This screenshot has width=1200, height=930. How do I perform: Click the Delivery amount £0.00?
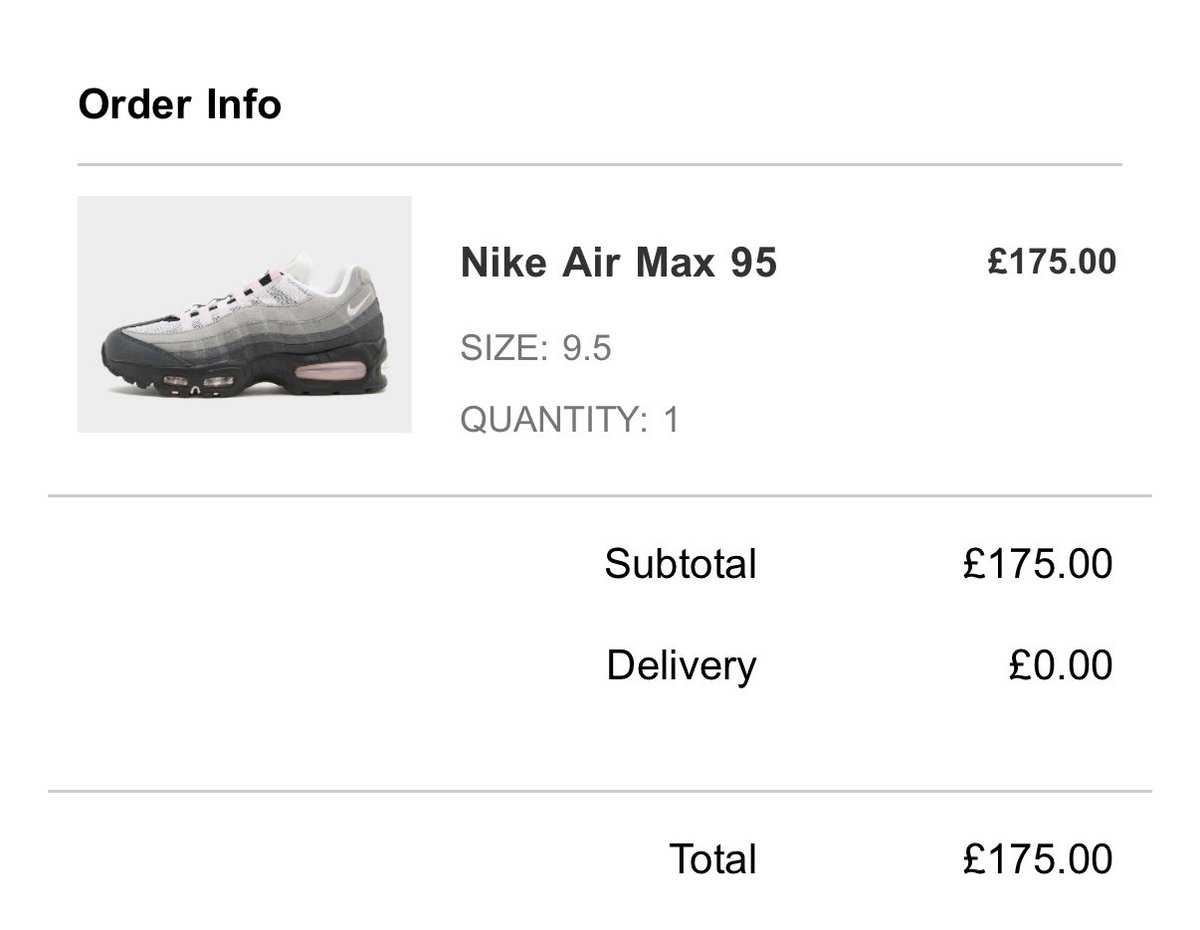[x=1060, y=665]
